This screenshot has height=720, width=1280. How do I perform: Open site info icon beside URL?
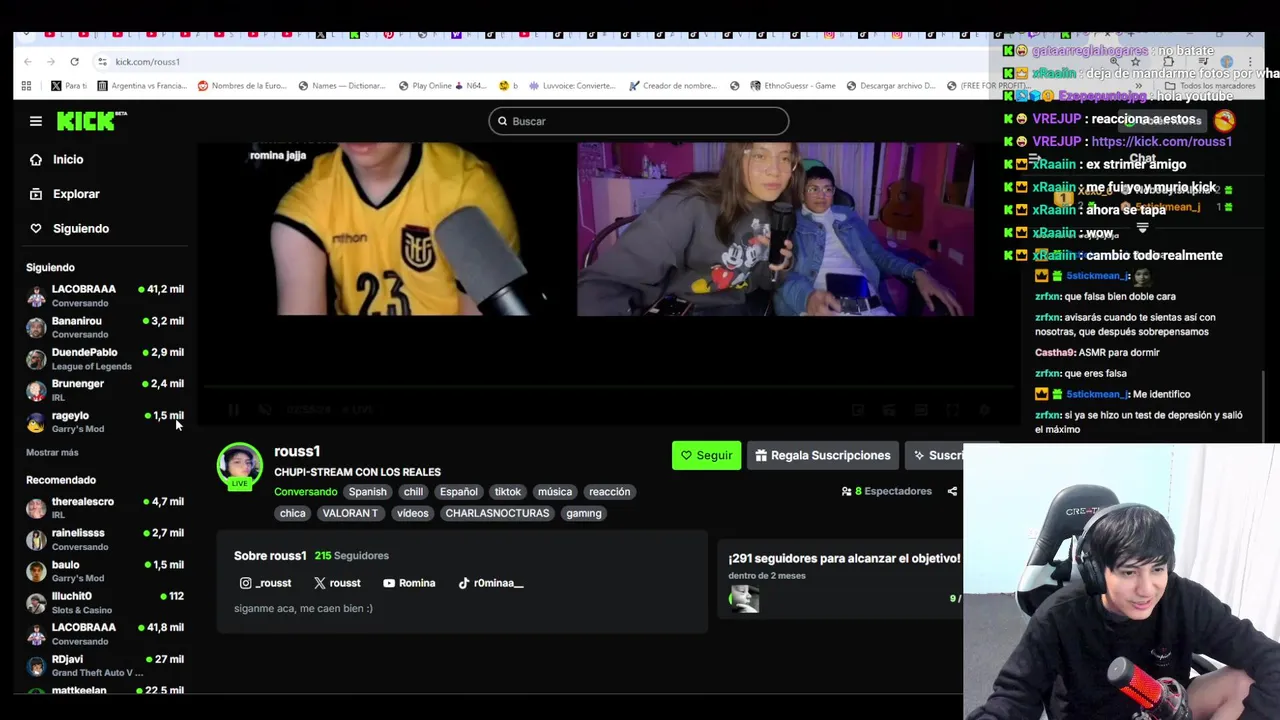tap(102, 62)
